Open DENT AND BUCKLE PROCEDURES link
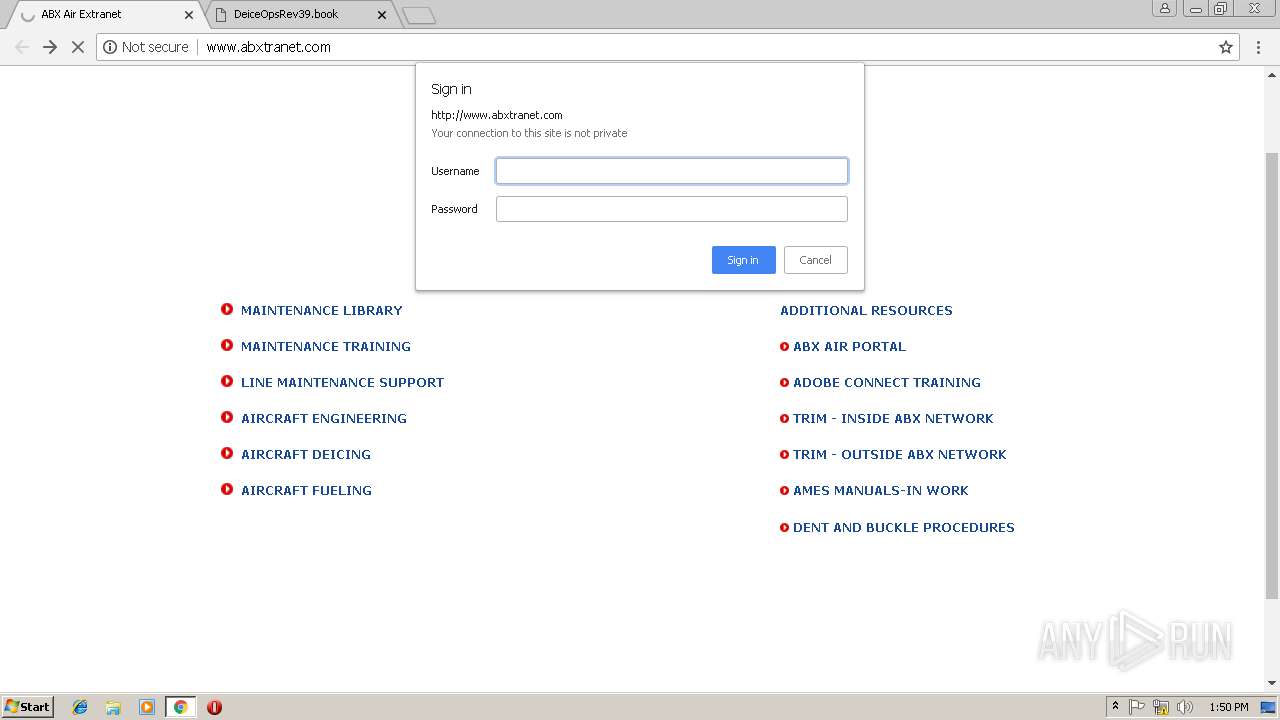 [x=903, y=528]
